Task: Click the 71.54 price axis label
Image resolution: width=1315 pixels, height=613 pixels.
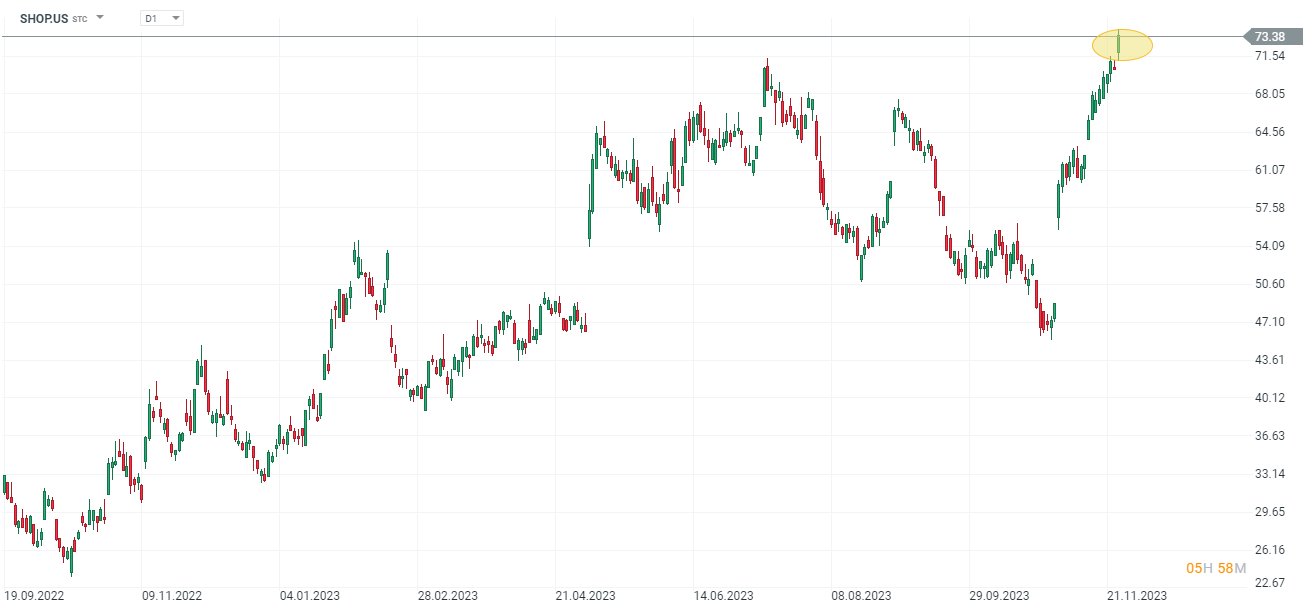Action: click(1270, 56)
